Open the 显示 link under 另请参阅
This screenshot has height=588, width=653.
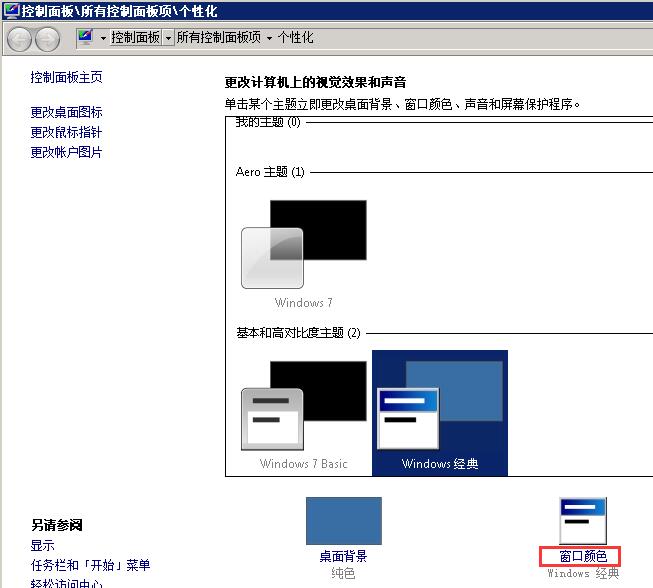tap(42, 546)
